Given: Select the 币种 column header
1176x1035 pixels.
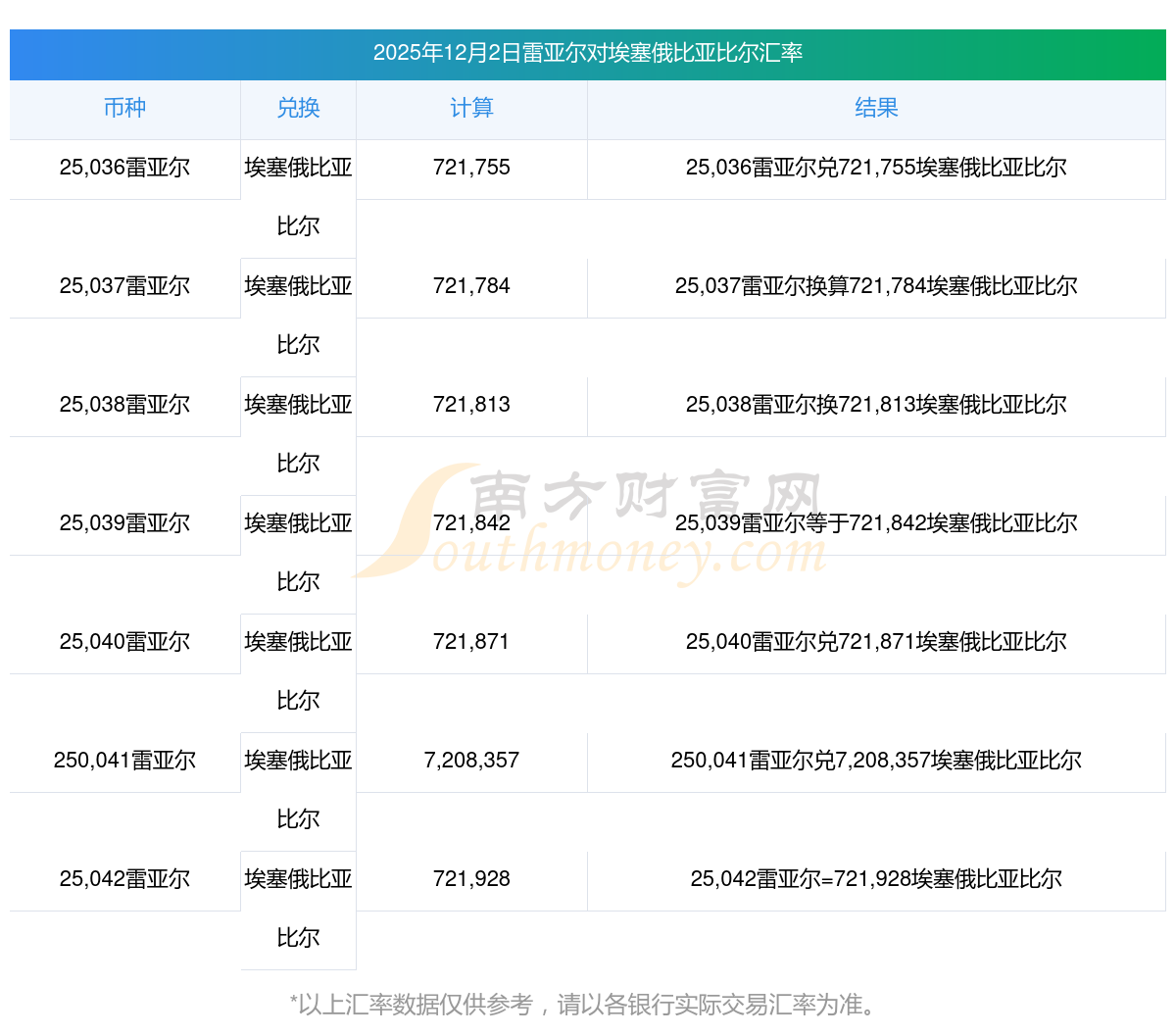Looking at the screenshot, I should pyautogui.click(x=124, y=109).
